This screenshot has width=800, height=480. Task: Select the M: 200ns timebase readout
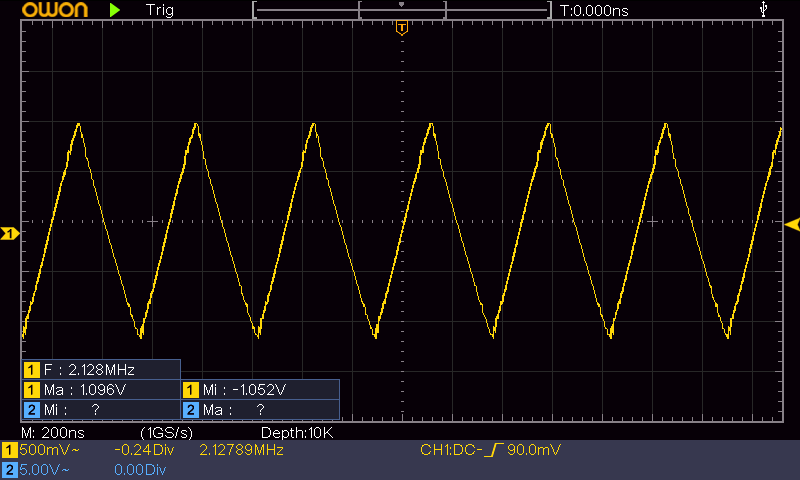53,433
